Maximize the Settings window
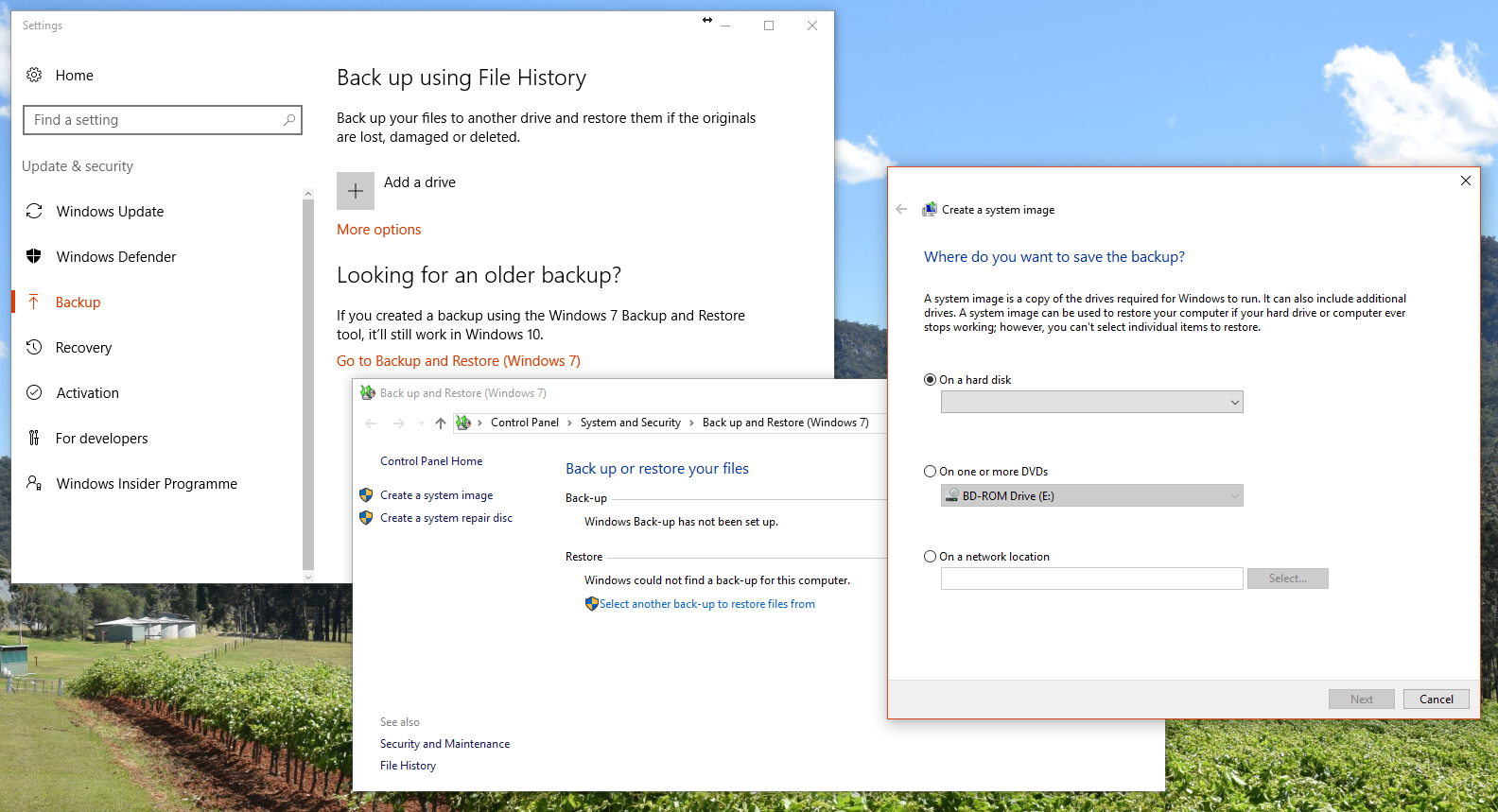The height and width of the screenshot is (812, 1498). click(769, 26)
